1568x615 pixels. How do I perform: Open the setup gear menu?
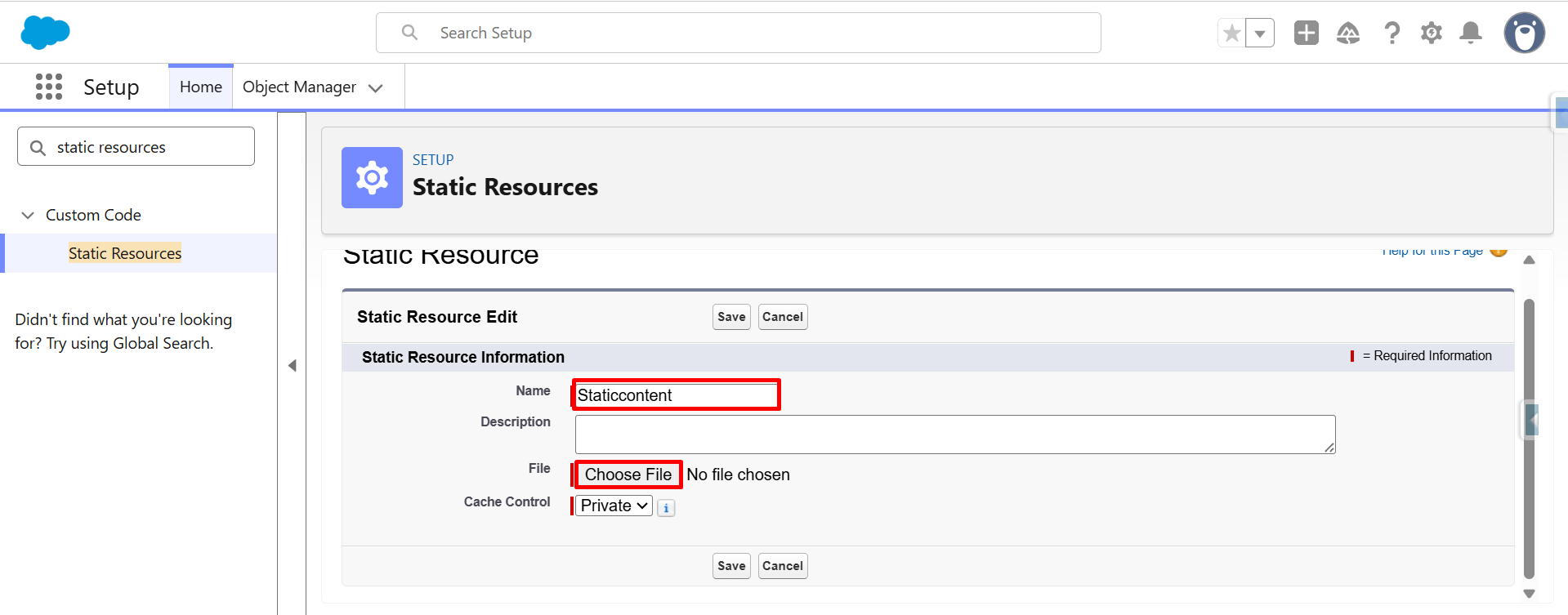[x=1432, y=33]
